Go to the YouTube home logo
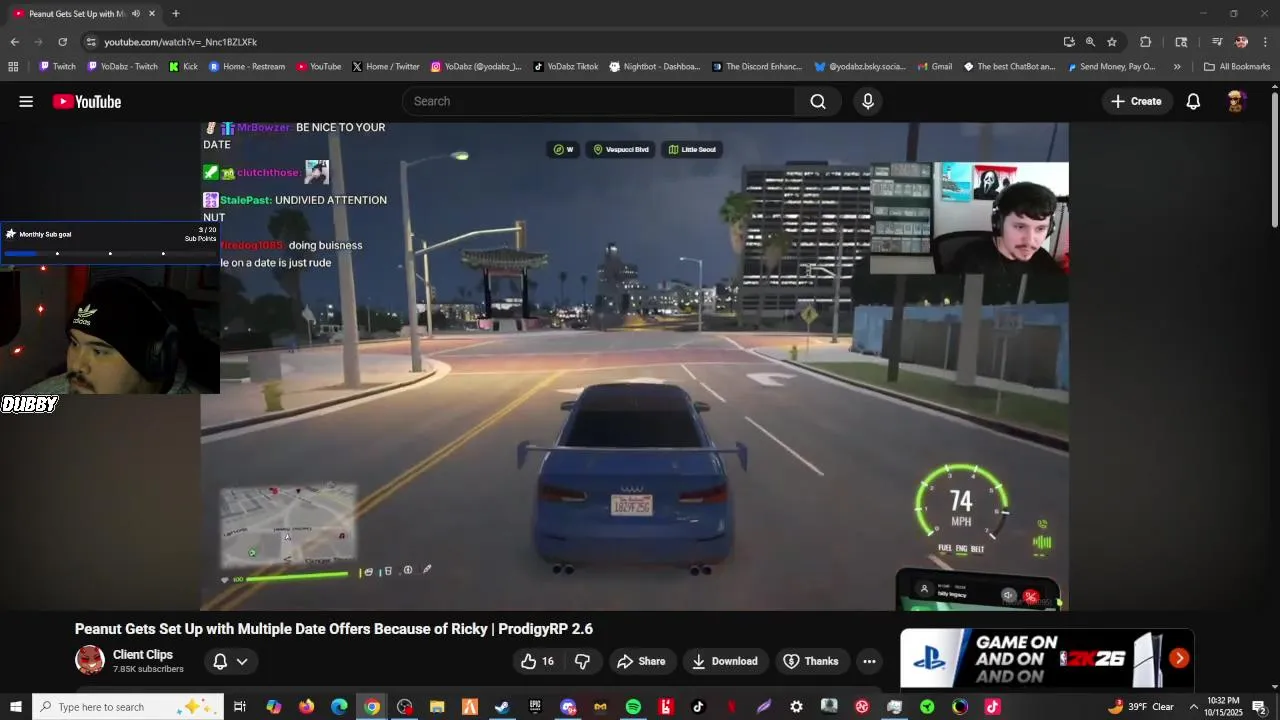Viewport: 1280px width, 720px height. 87,101
